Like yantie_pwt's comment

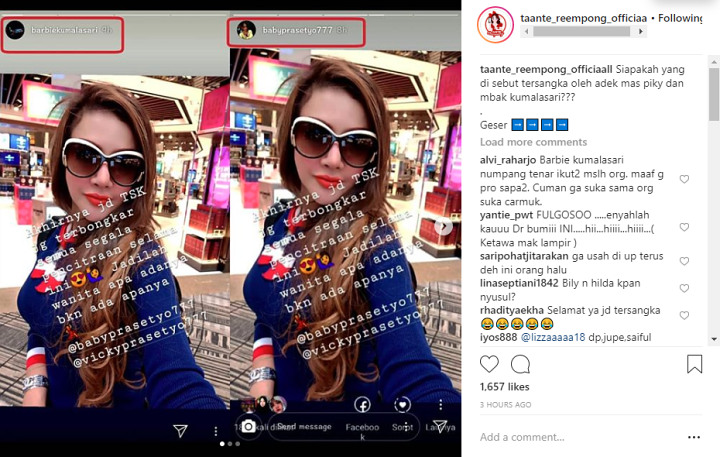point(684,227)
